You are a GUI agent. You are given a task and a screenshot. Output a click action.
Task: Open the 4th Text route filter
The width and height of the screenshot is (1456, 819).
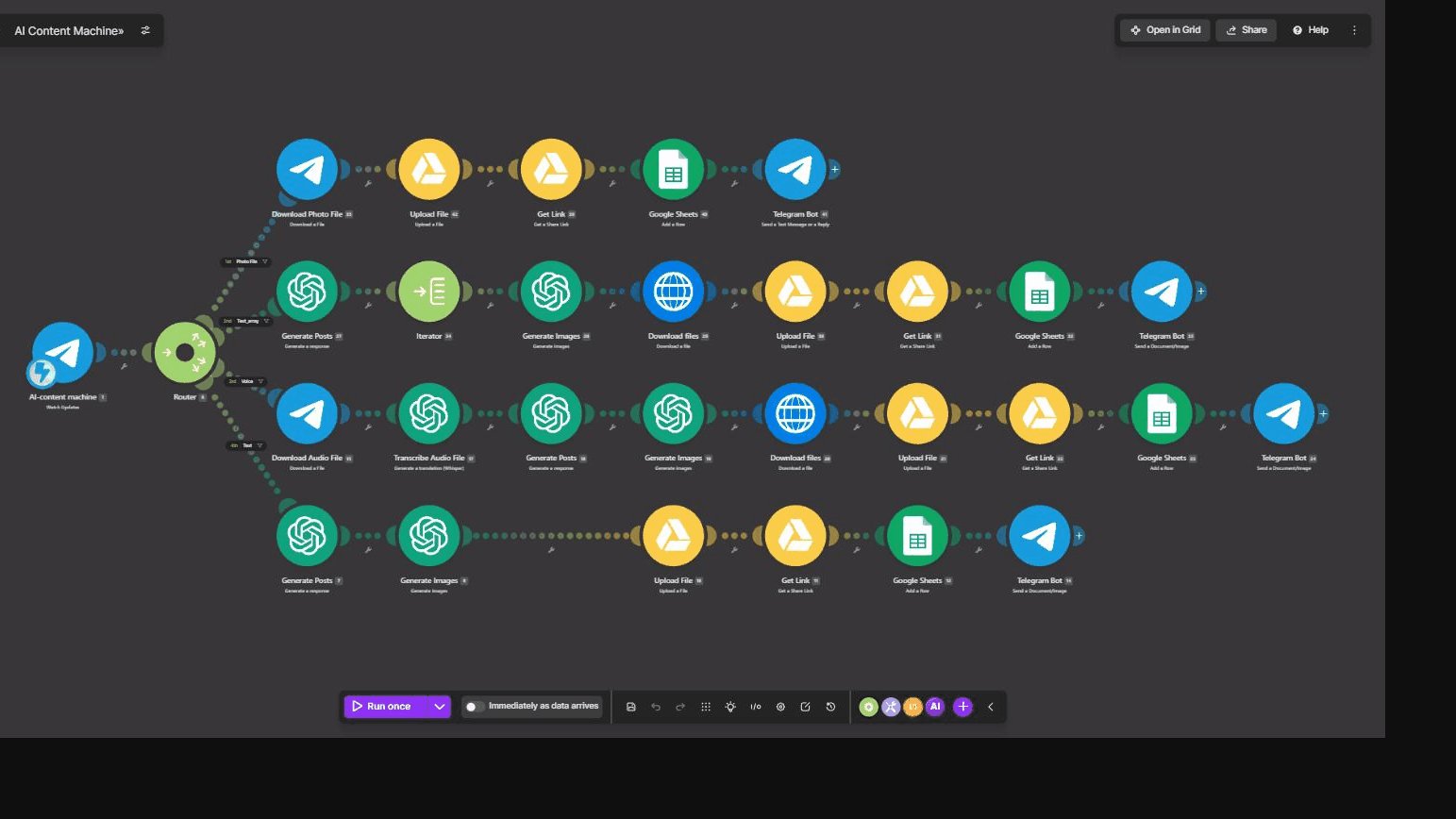coord(246,445)
